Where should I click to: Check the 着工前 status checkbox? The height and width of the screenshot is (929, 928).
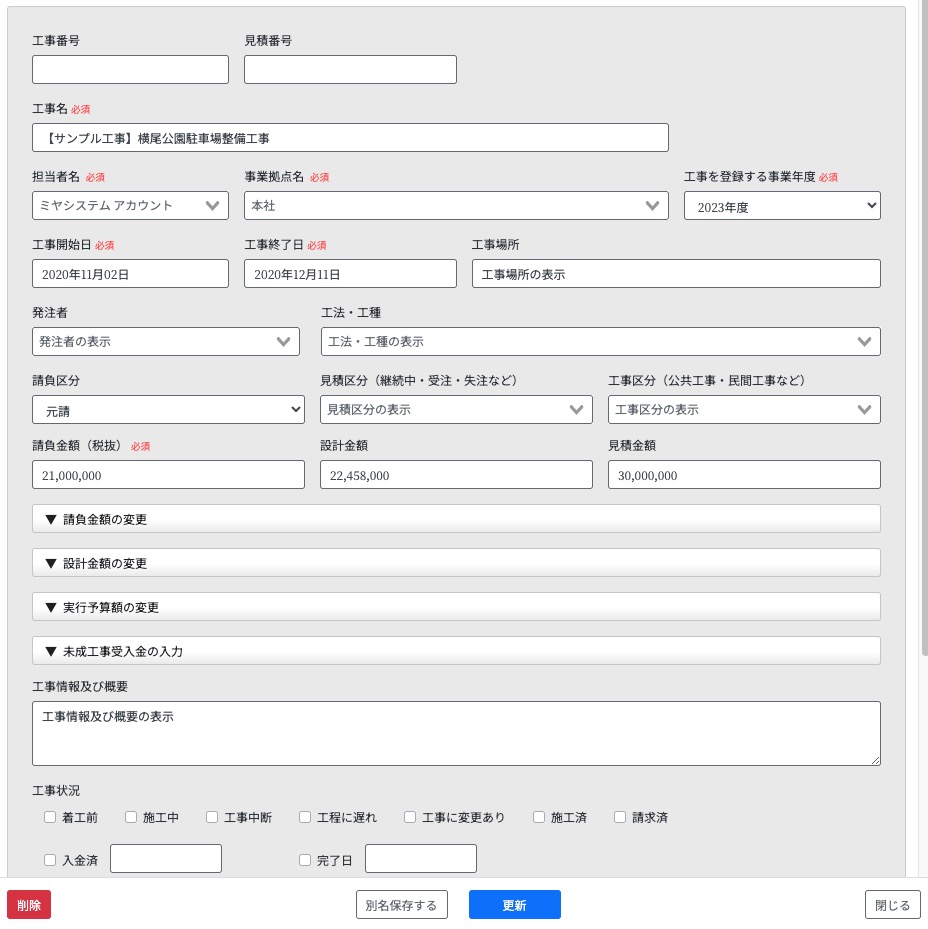[50, 817]
